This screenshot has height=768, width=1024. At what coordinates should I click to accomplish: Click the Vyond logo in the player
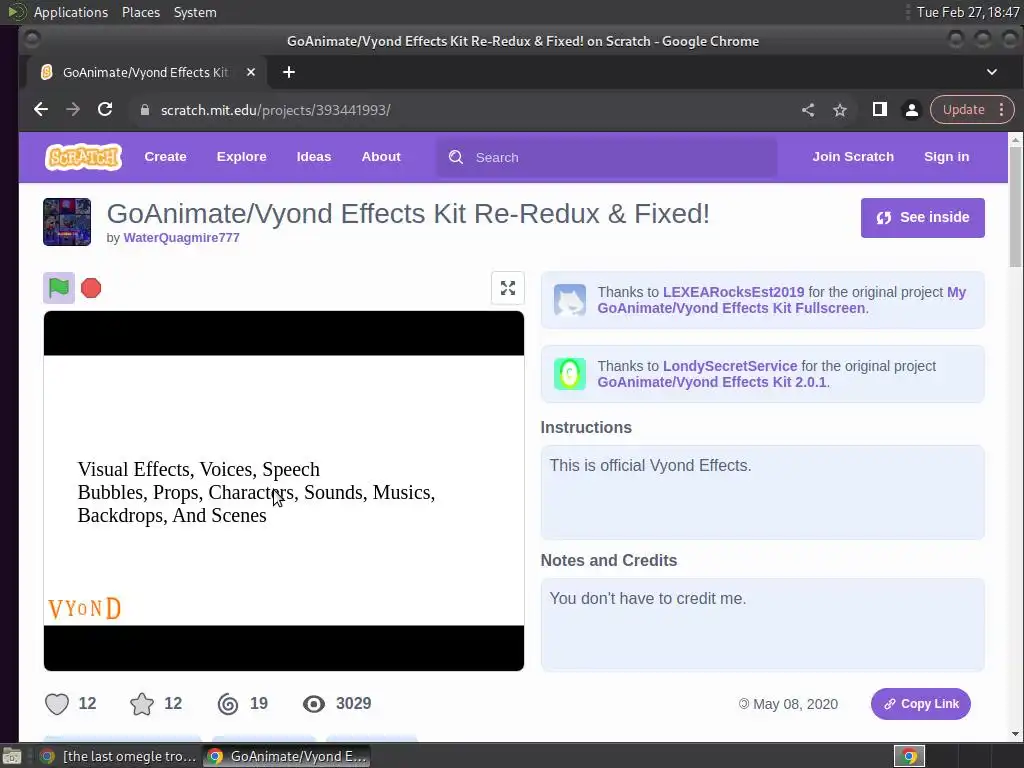84,609
